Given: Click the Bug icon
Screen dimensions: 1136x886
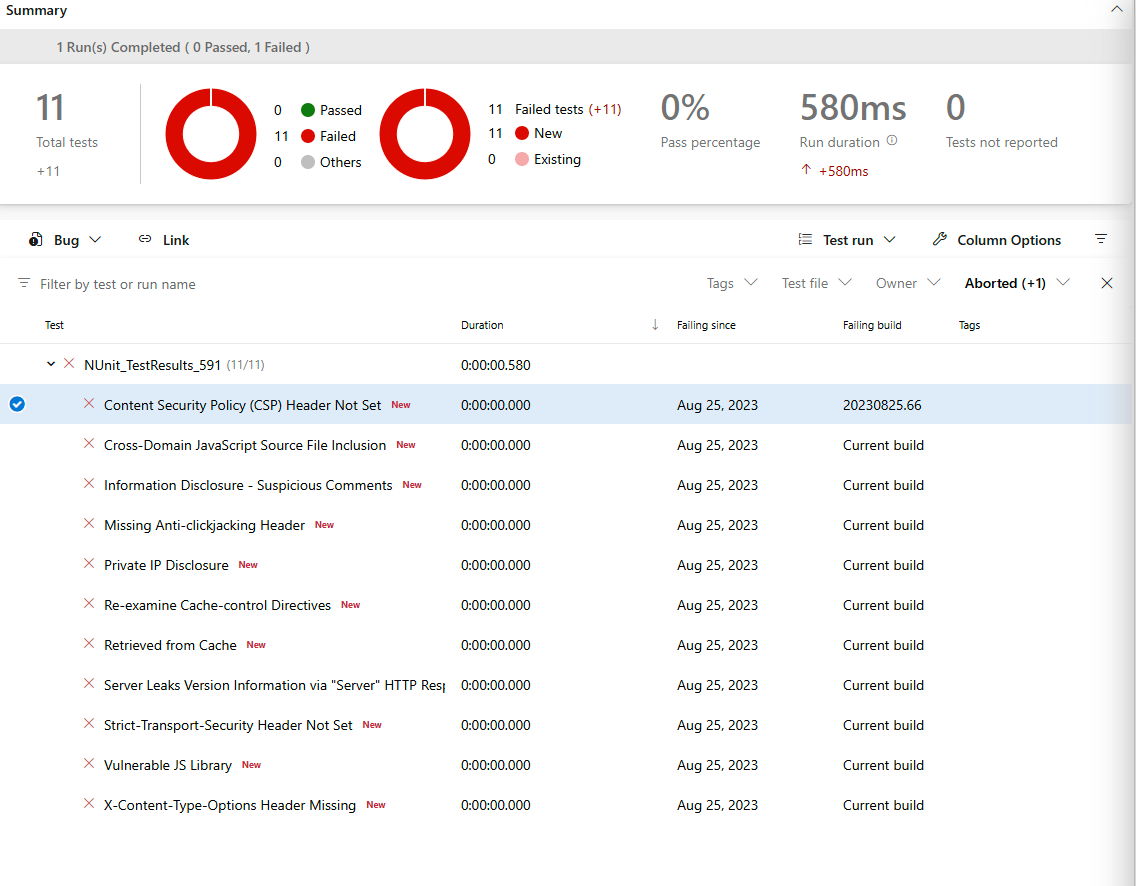Looking at the screenshot, I should tap(36, 240).
